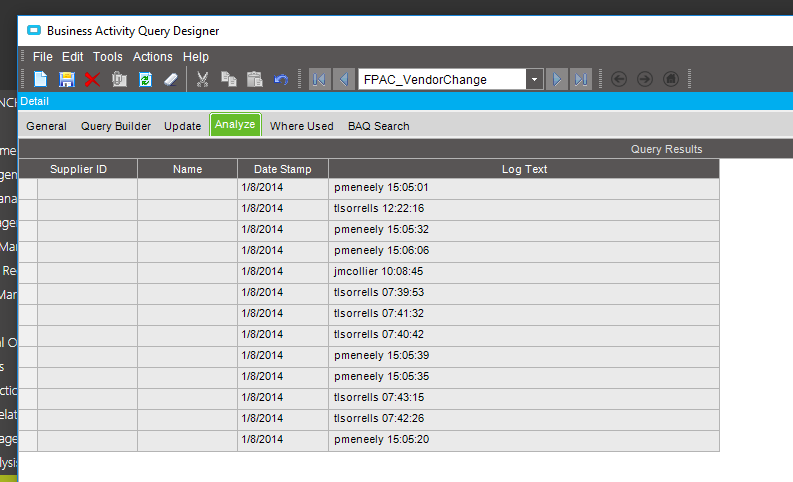Sort by Log Text column header
Image resolution: width=793 pixels, height=482 pixels.
524,169
